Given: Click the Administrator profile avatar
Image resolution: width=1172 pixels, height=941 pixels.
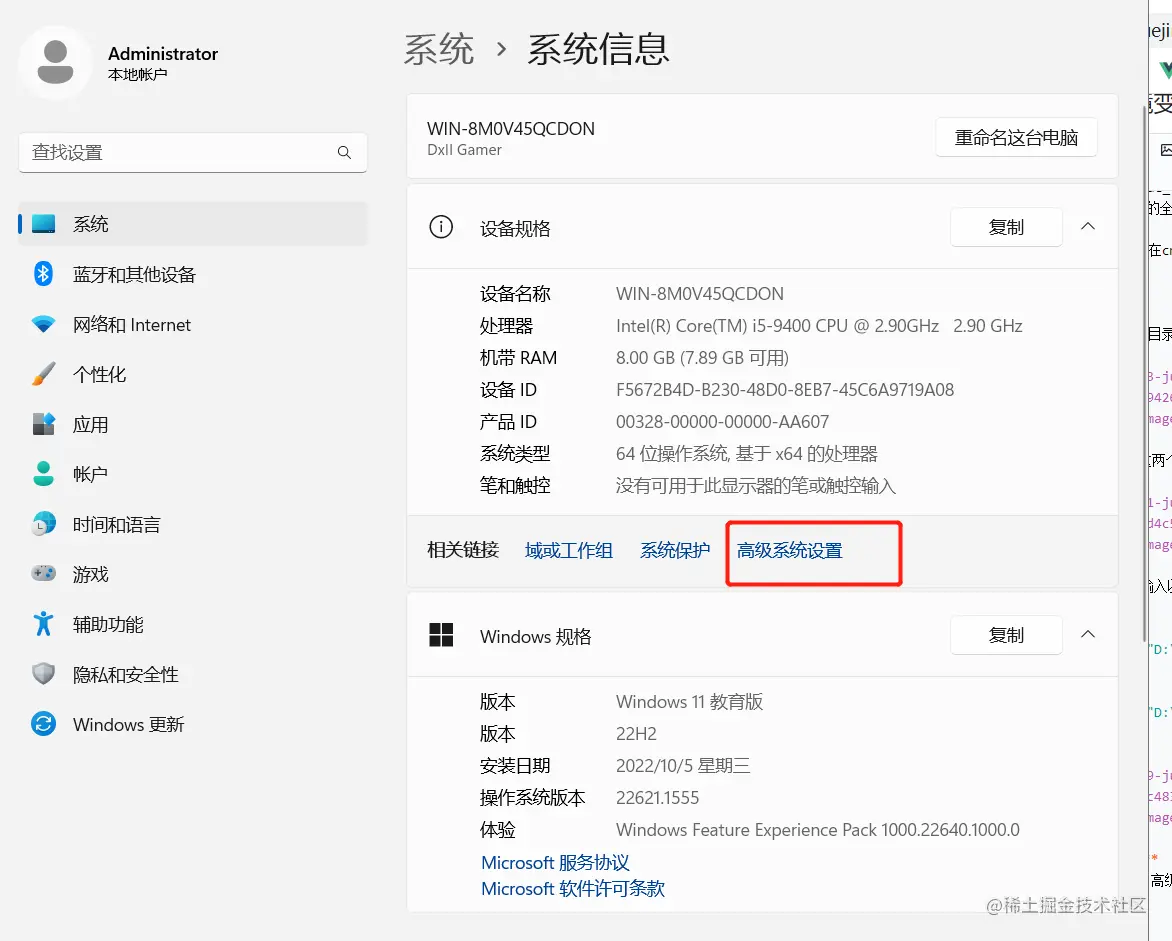Looking at the screenshot, I should (55, 63).
